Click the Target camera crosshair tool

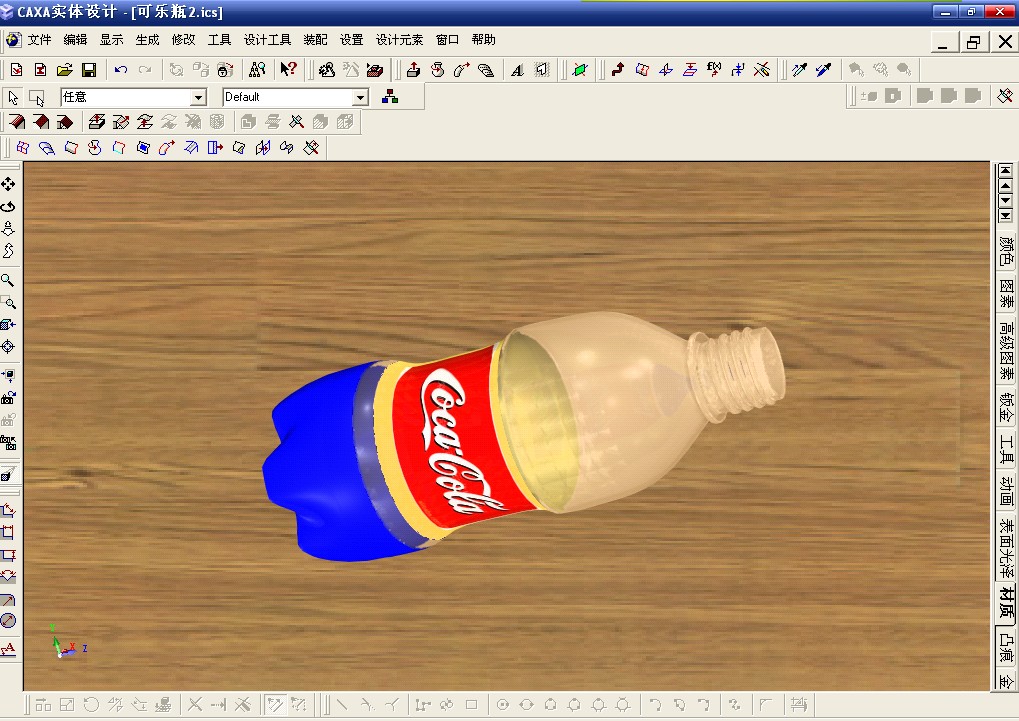tap(8, 347)
